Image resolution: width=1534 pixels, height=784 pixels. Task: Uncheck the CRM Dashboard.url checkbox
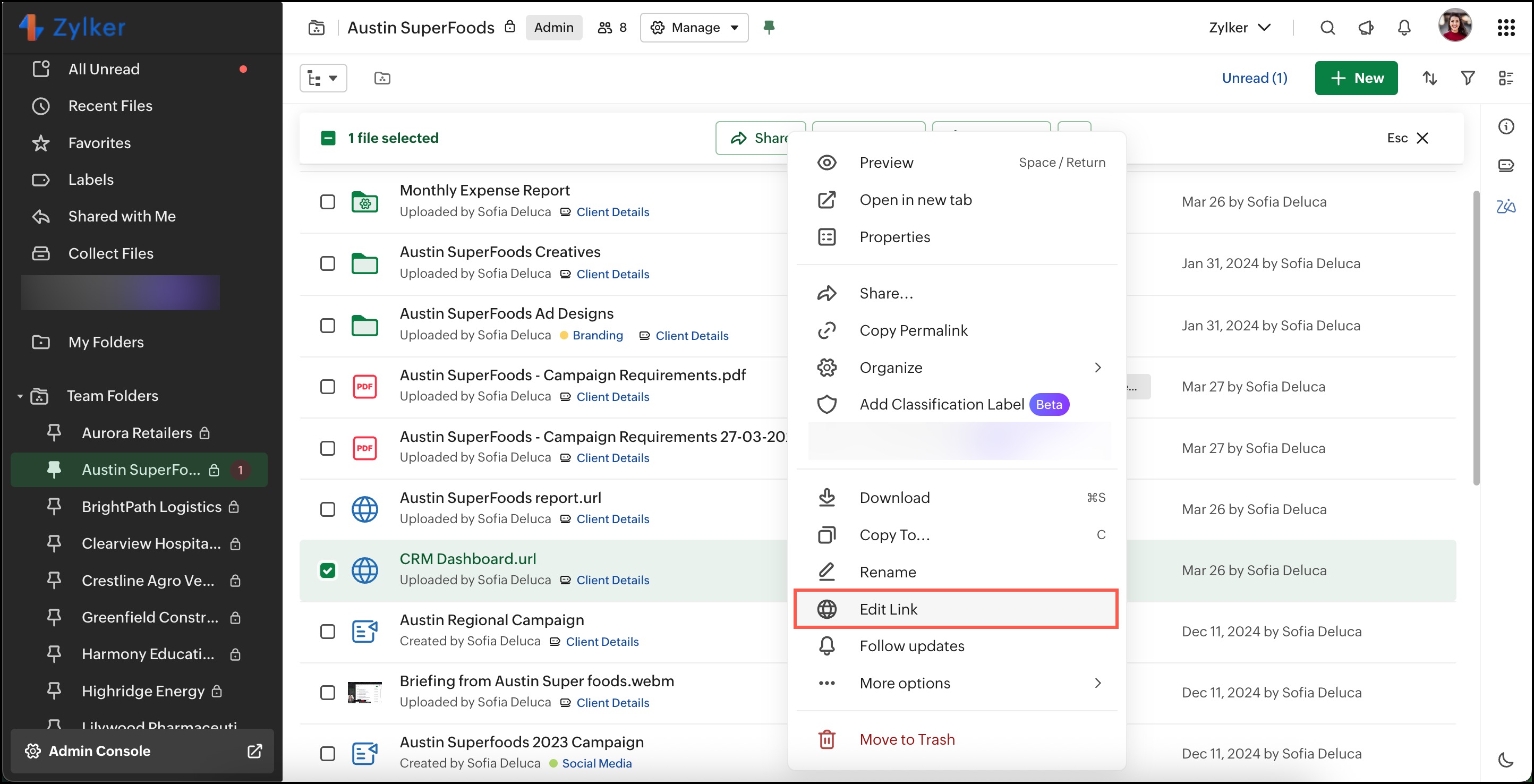tap(328, 570)
